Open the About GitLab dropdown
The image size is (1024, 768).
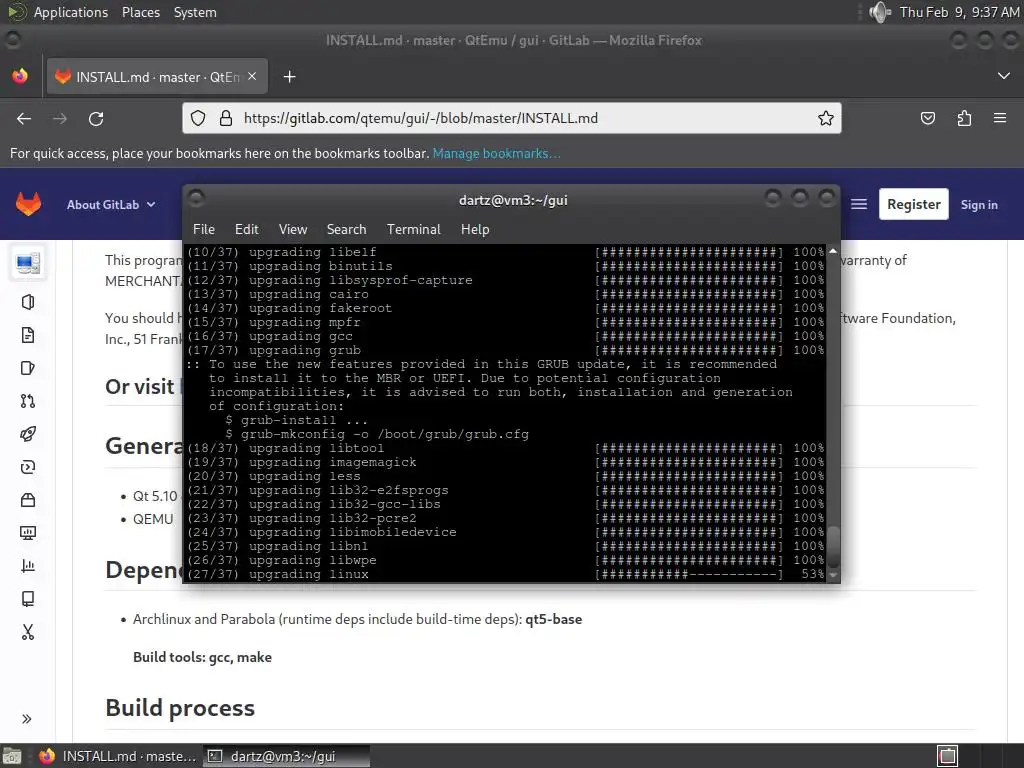(x=111, y=204)
